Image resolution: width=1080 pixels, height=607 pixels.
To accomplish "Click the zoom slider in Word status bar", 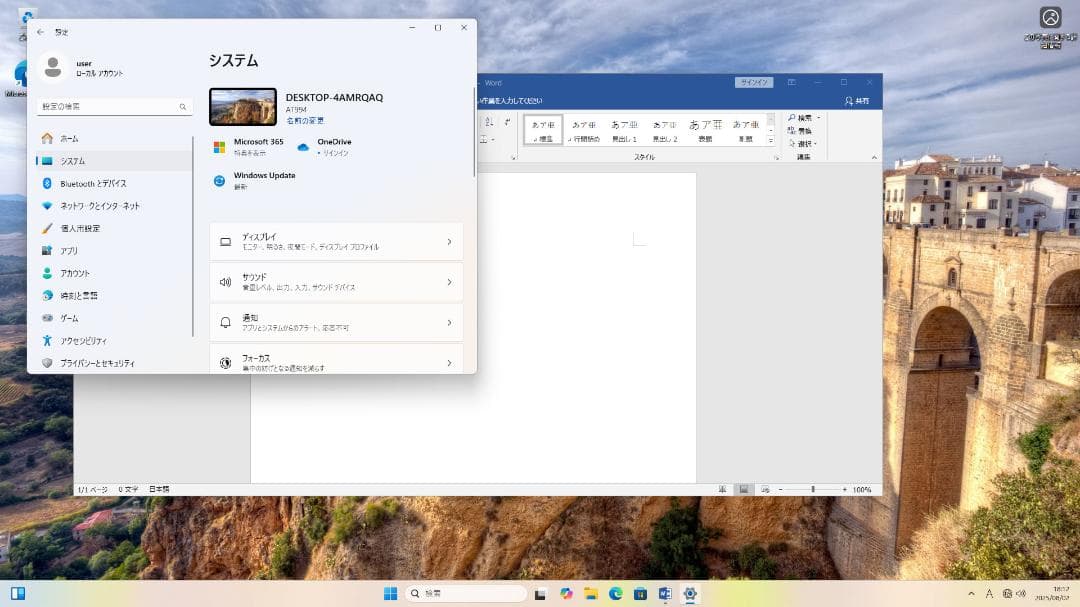I will coord(813,489).
